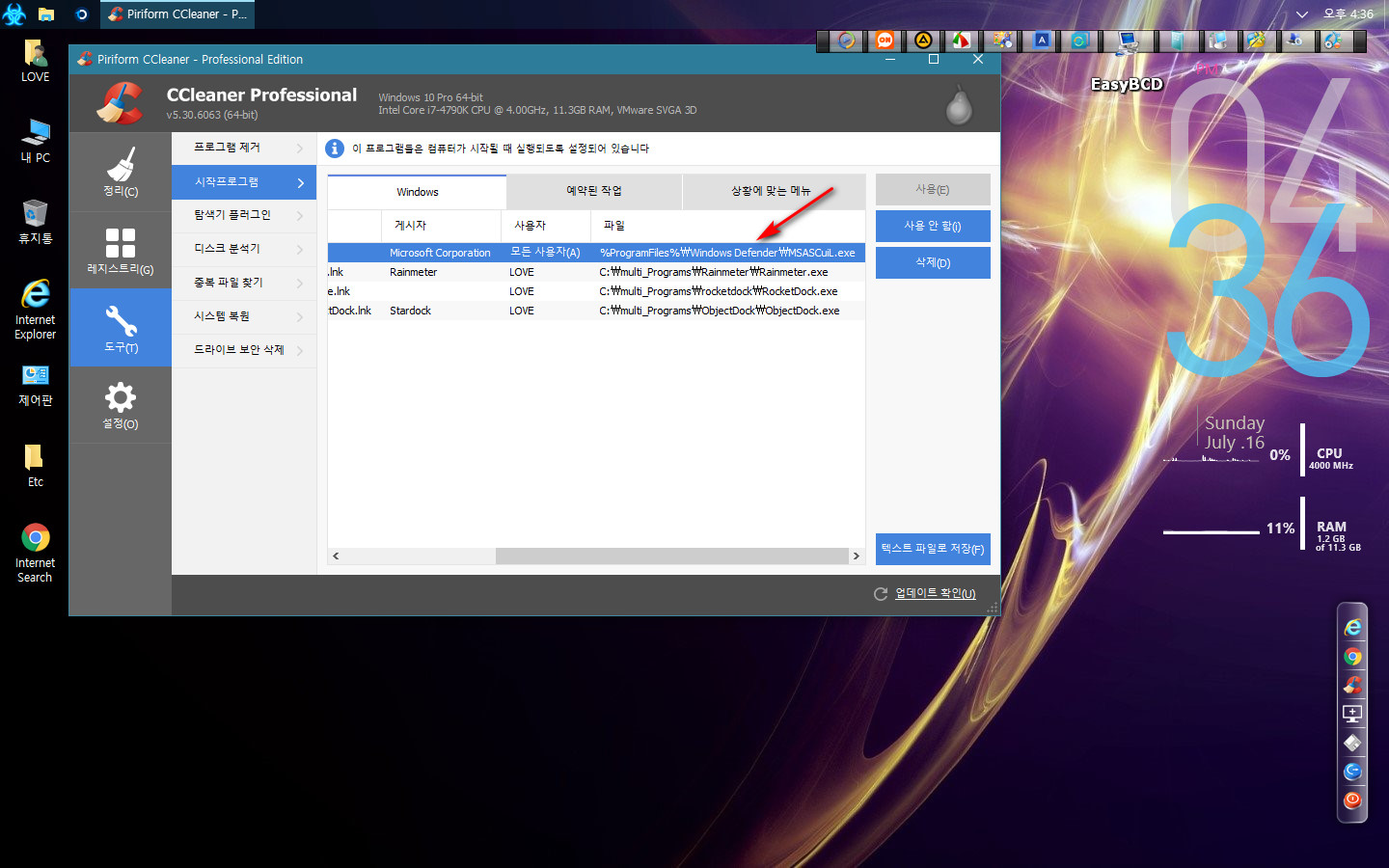Click the taskbar clock 오후 4:36
The width and height of the screenshot is (1389, 868).
pos(1348,14)
